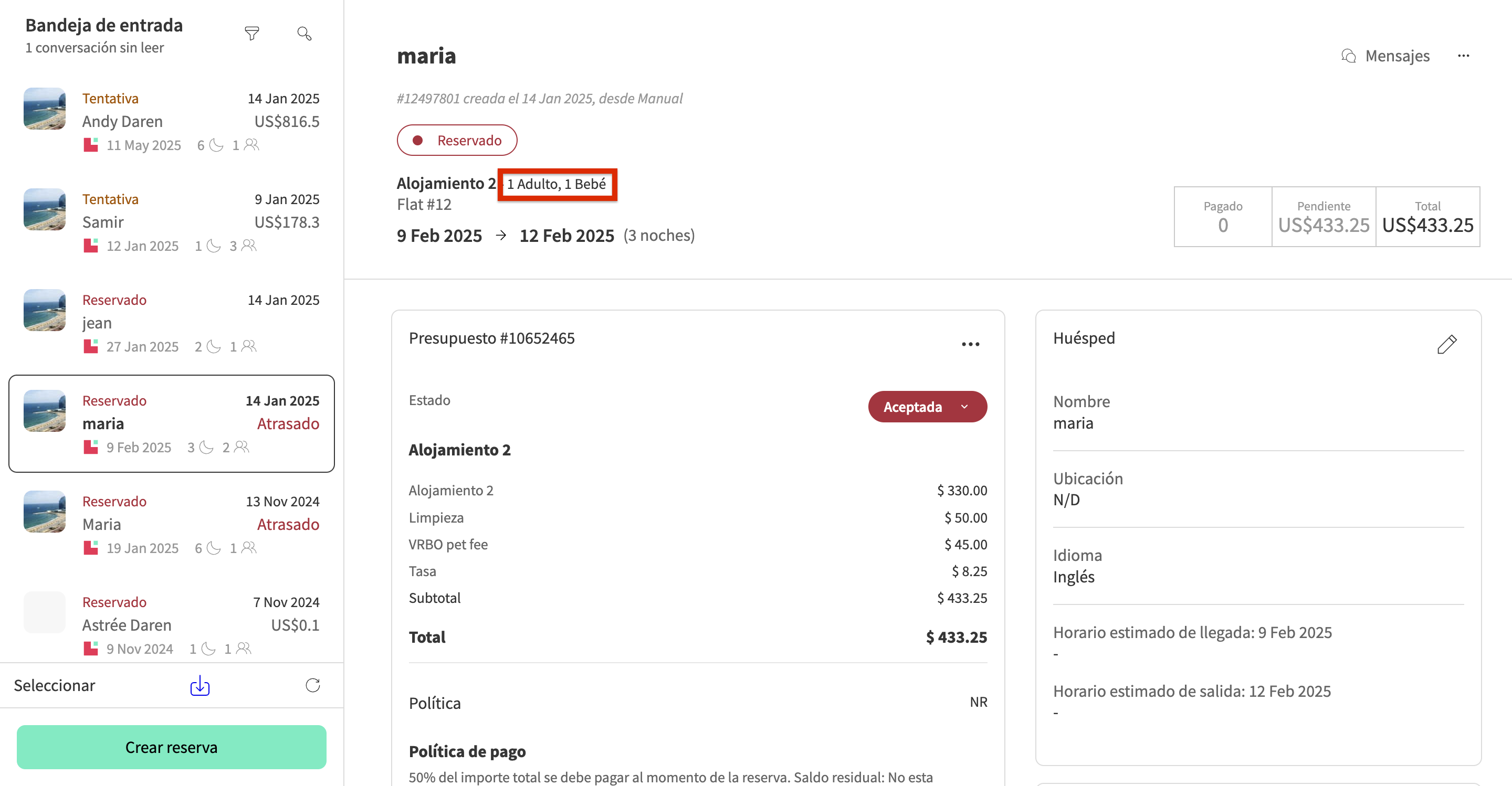
Task: Click the Crear reserva button
Action: 171,747
